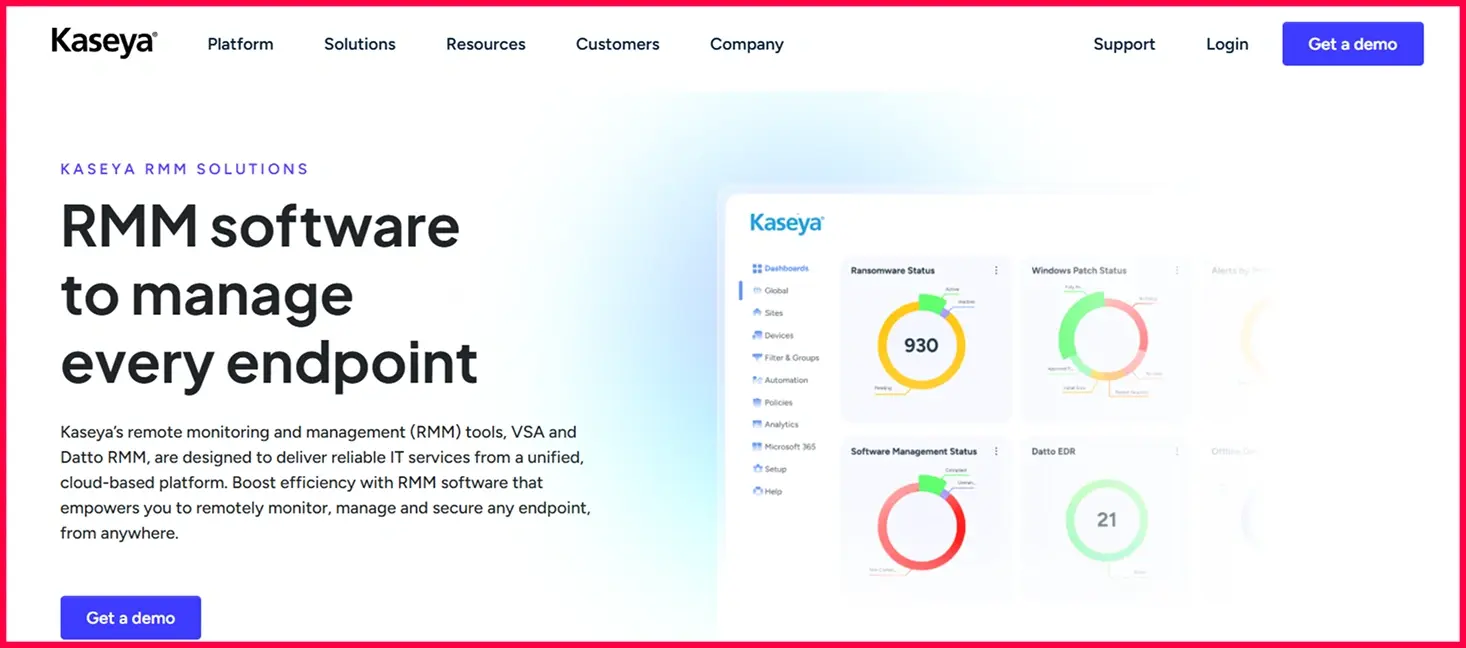Click the Dashboards grid icon in preview sidebar
This screenshot has height=648, width=1466.
click(757, 268)
